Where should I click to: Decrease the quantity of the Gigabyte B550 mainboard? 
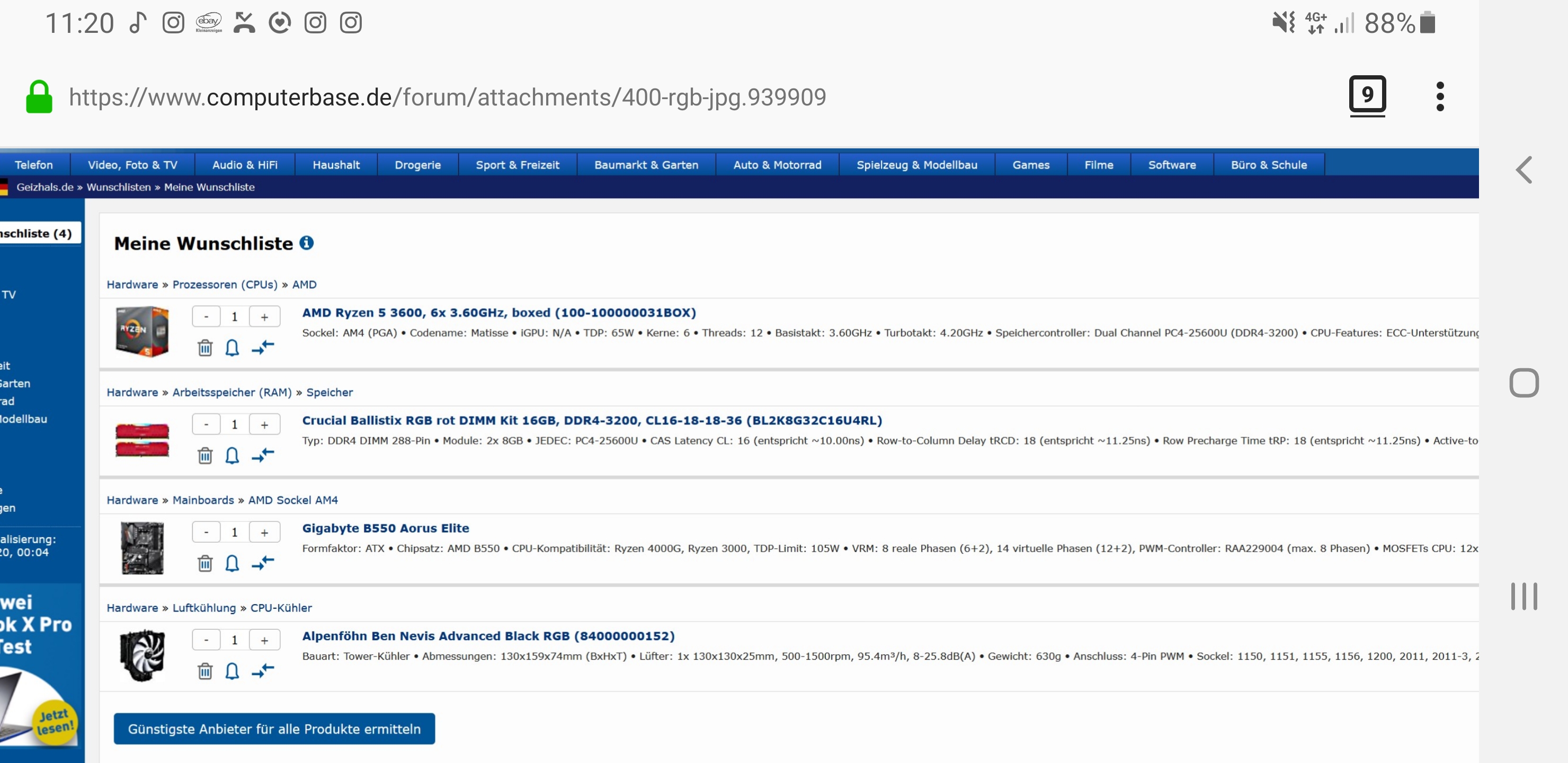click(x=207, y=531)
